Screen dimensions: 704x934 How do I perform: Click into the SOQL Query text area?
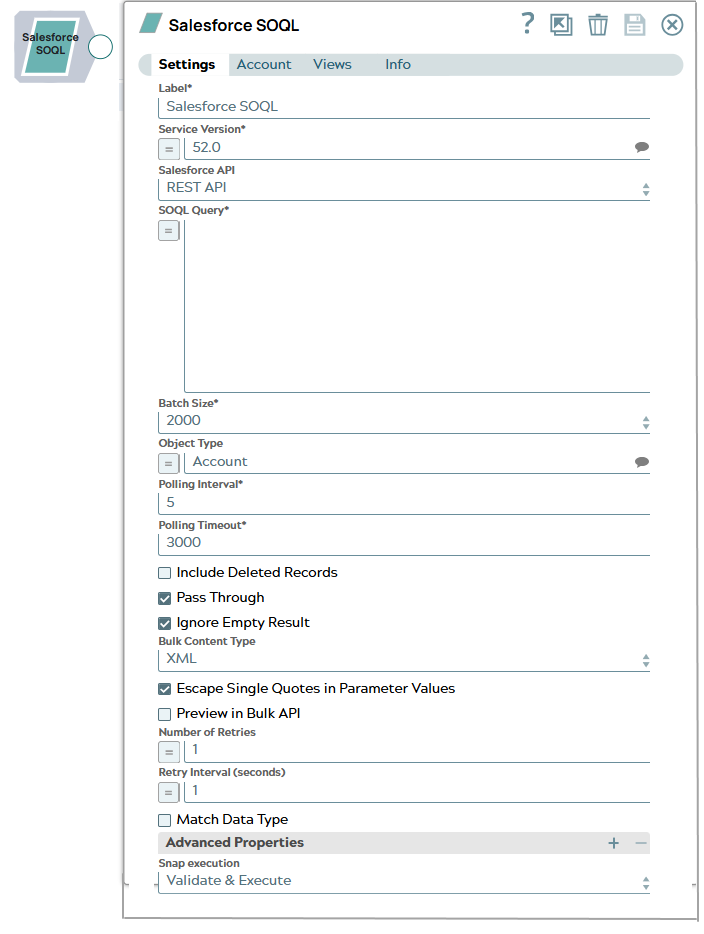[x=417, y=306]
